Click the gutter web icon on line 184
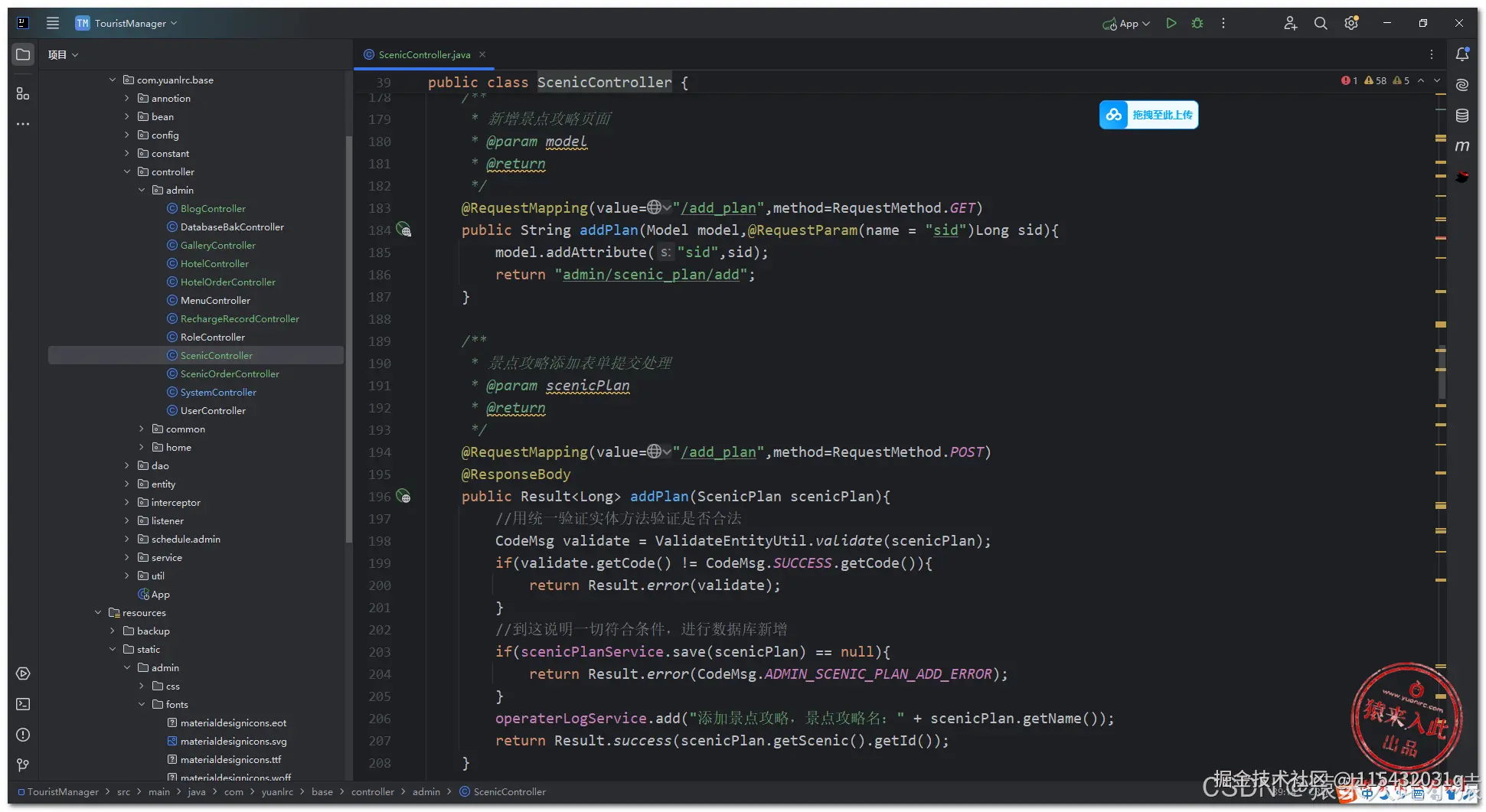 [x=403, y=230]
